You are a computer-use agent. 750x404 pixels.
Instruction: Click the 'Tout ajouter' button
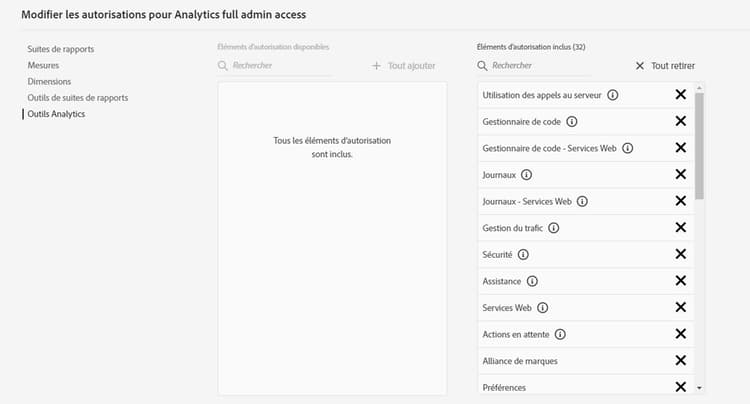coord(403,66)
